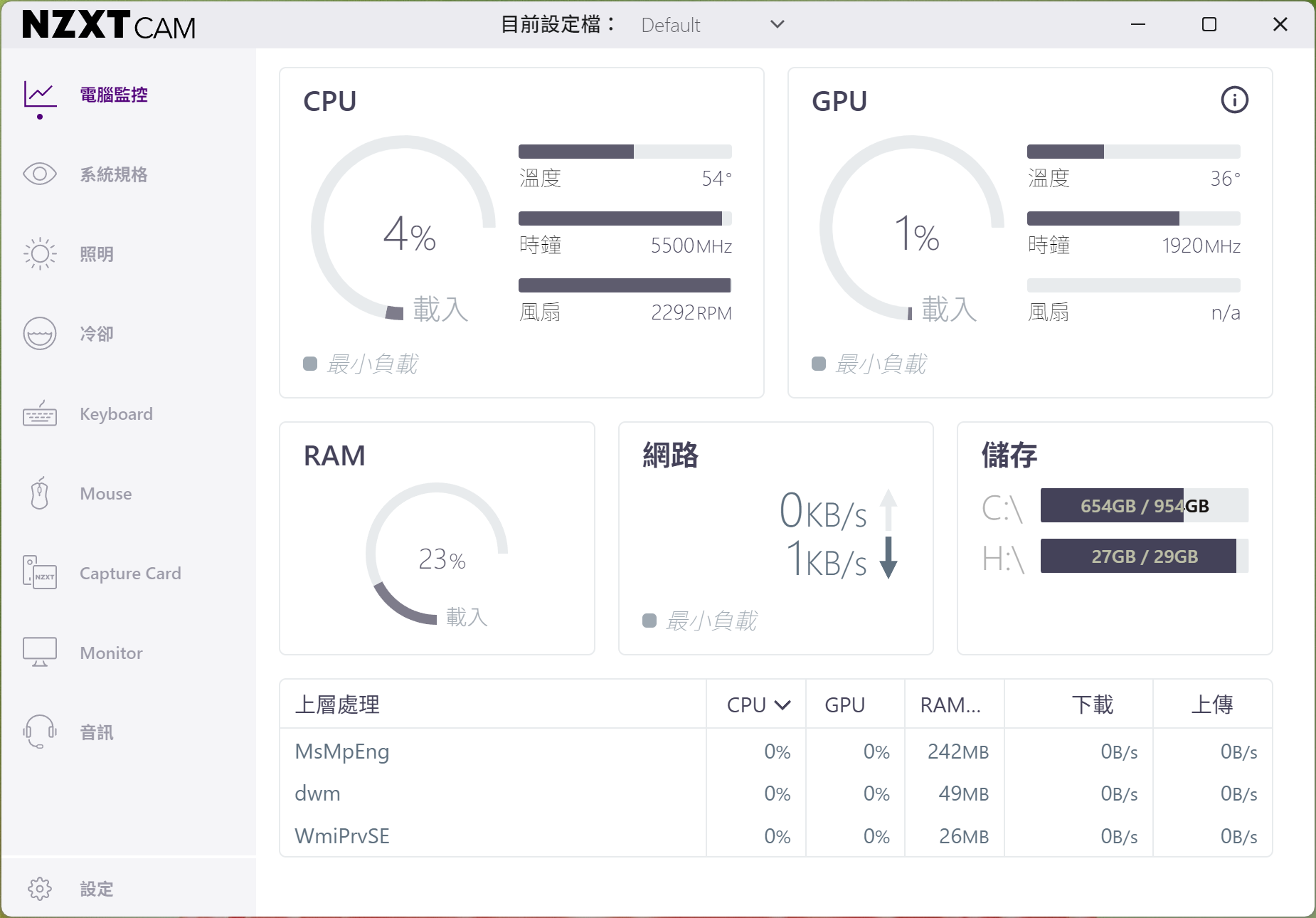1316x918 pixels.
Task: Click the GPU 最小負載 indicator
Action: [x=869, y=364]
